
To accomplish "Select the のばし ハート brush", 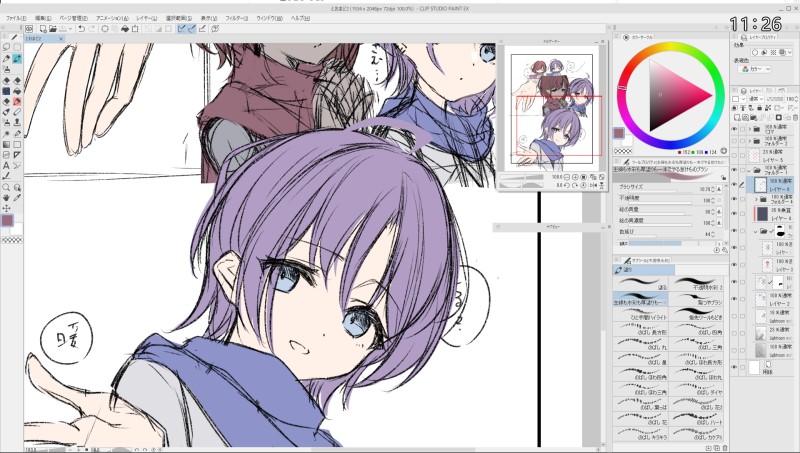I will [x=697, y=418].
